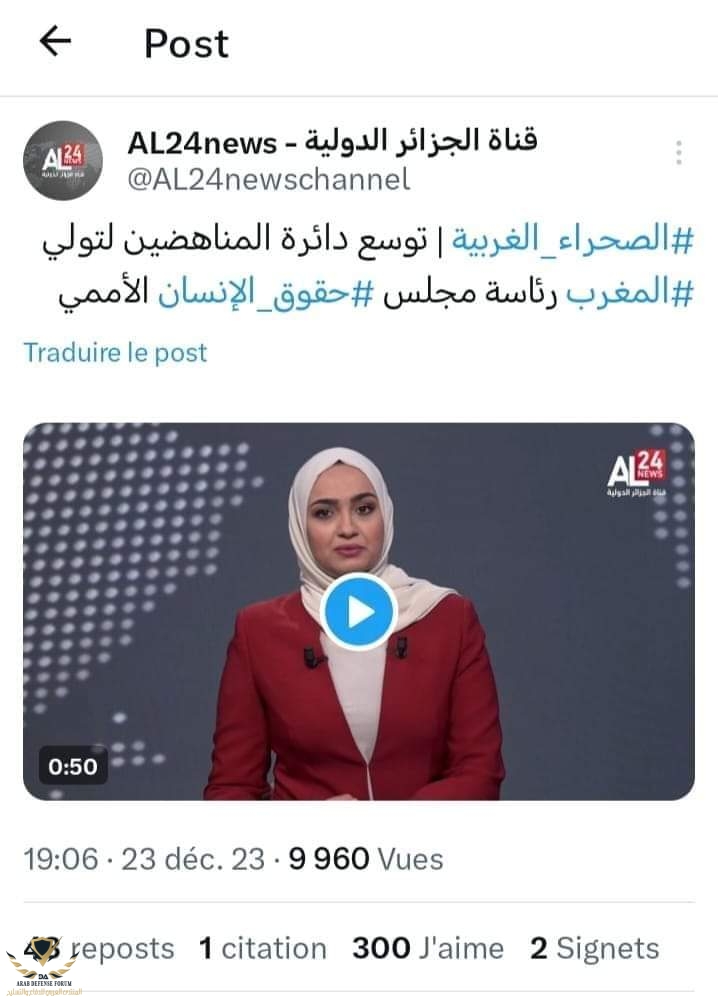Open the #الصحراء_الغربية hashtag
Image resolution: width=718 pixels, height=998 pixels.
point(572,240)
